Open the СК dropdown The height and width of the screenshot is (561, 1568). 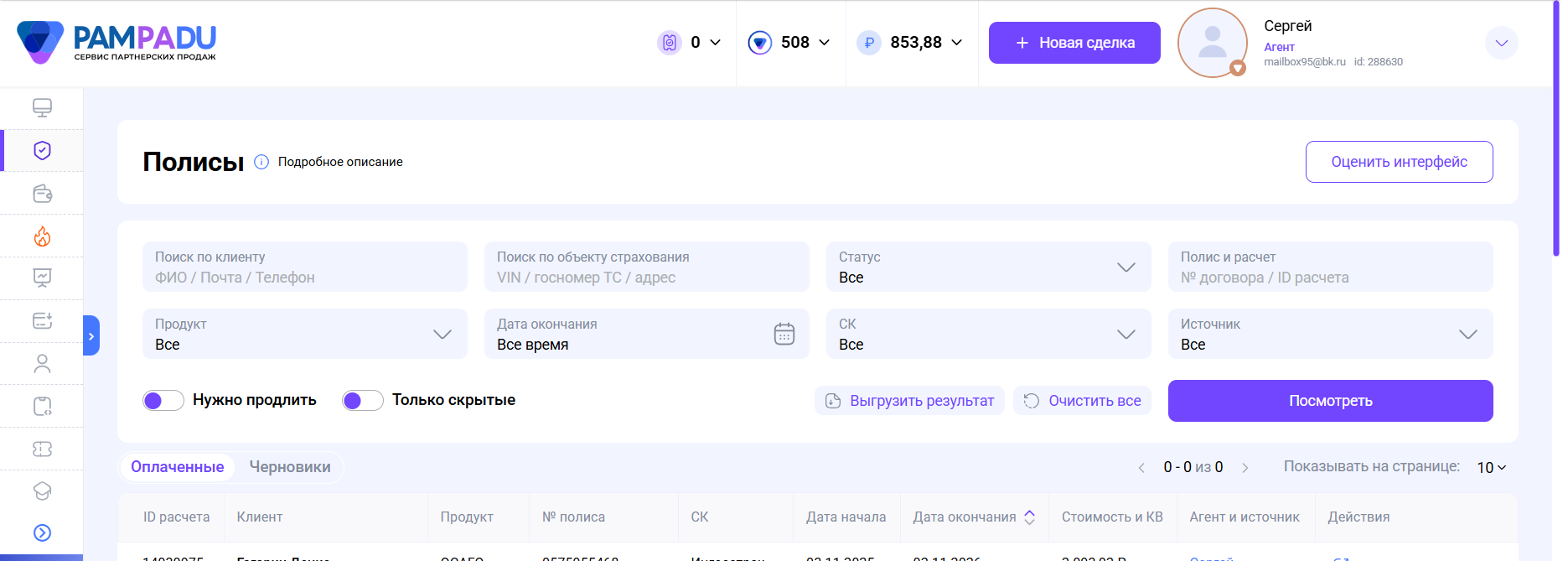[x=989, y=334]
